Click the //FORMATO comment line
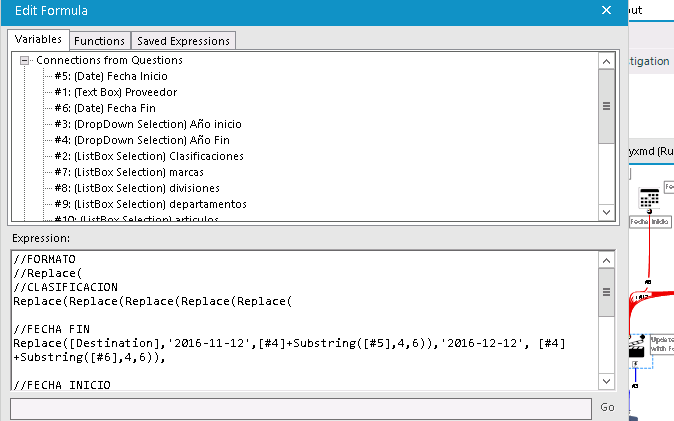This screenshot has width=674, height=421. (x=44, y=259)
